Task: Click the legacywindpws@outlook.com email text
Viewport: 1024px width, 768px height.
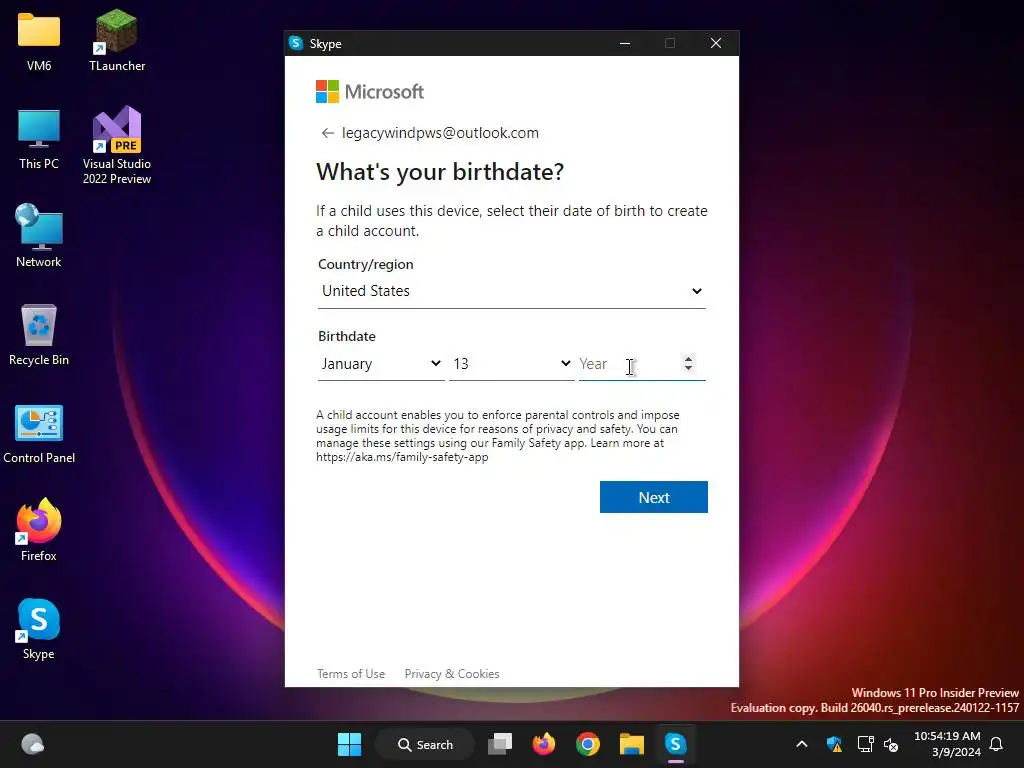Action: point(440,133)
